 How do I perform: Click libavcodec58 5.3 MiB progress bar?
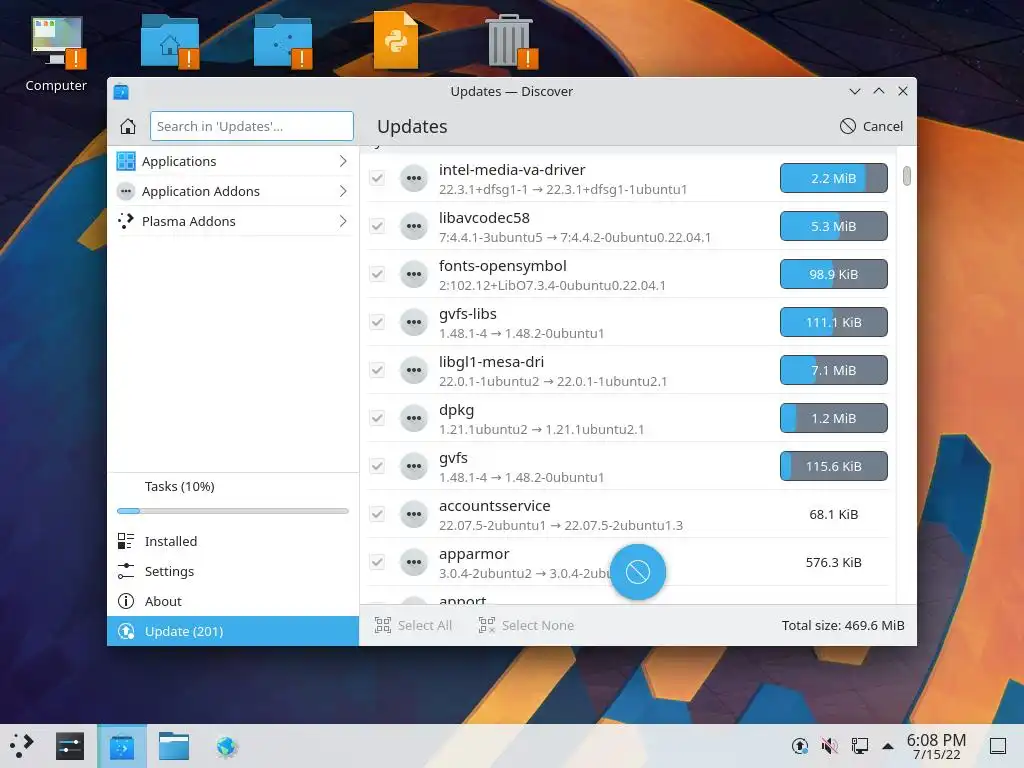[x=834, y=227]
